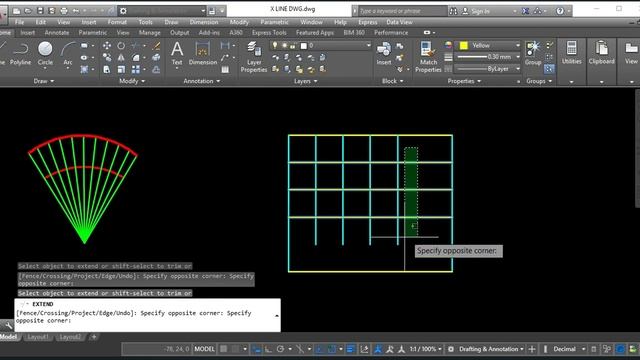Click the Save icon in quick access toolbar
The image size is (640, 360).
40,11
